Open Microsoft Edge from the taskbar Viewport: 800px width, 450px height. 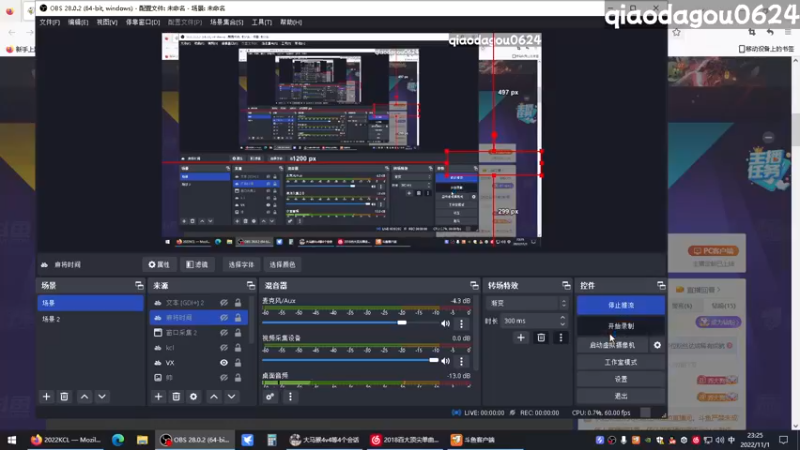[118, 440]
